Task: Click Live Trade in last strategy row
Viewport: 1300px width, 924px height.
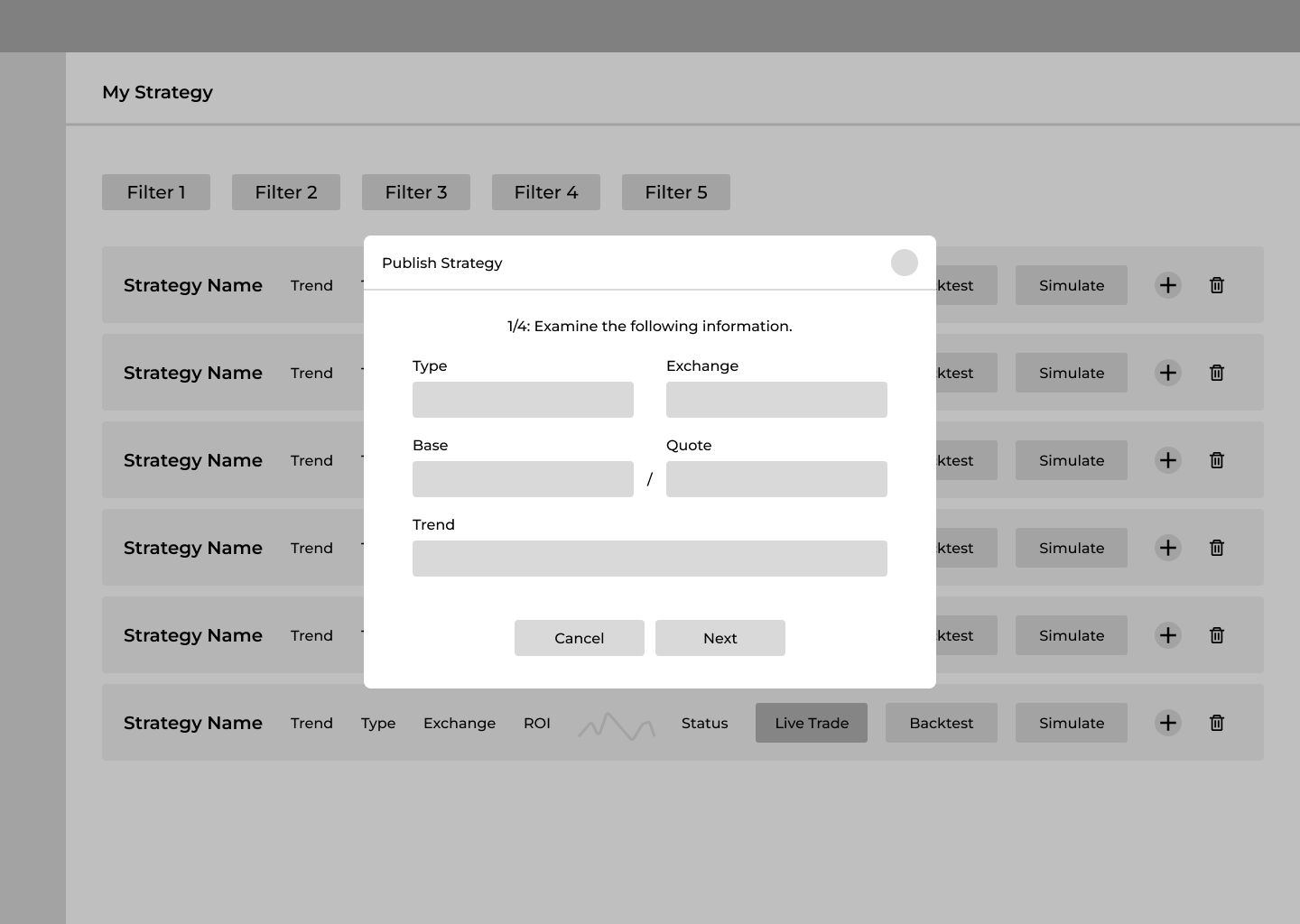Action: [x=811, y=723]
